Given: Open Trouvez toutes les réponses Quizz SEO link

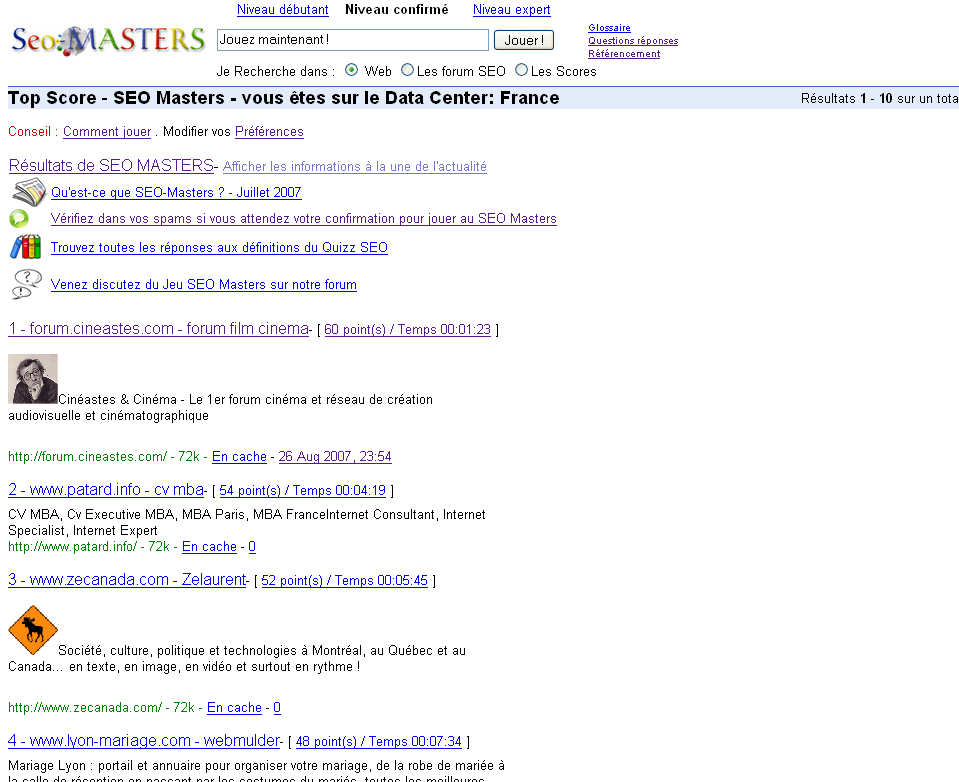Looking at the screenshot, I should (219, 248).
